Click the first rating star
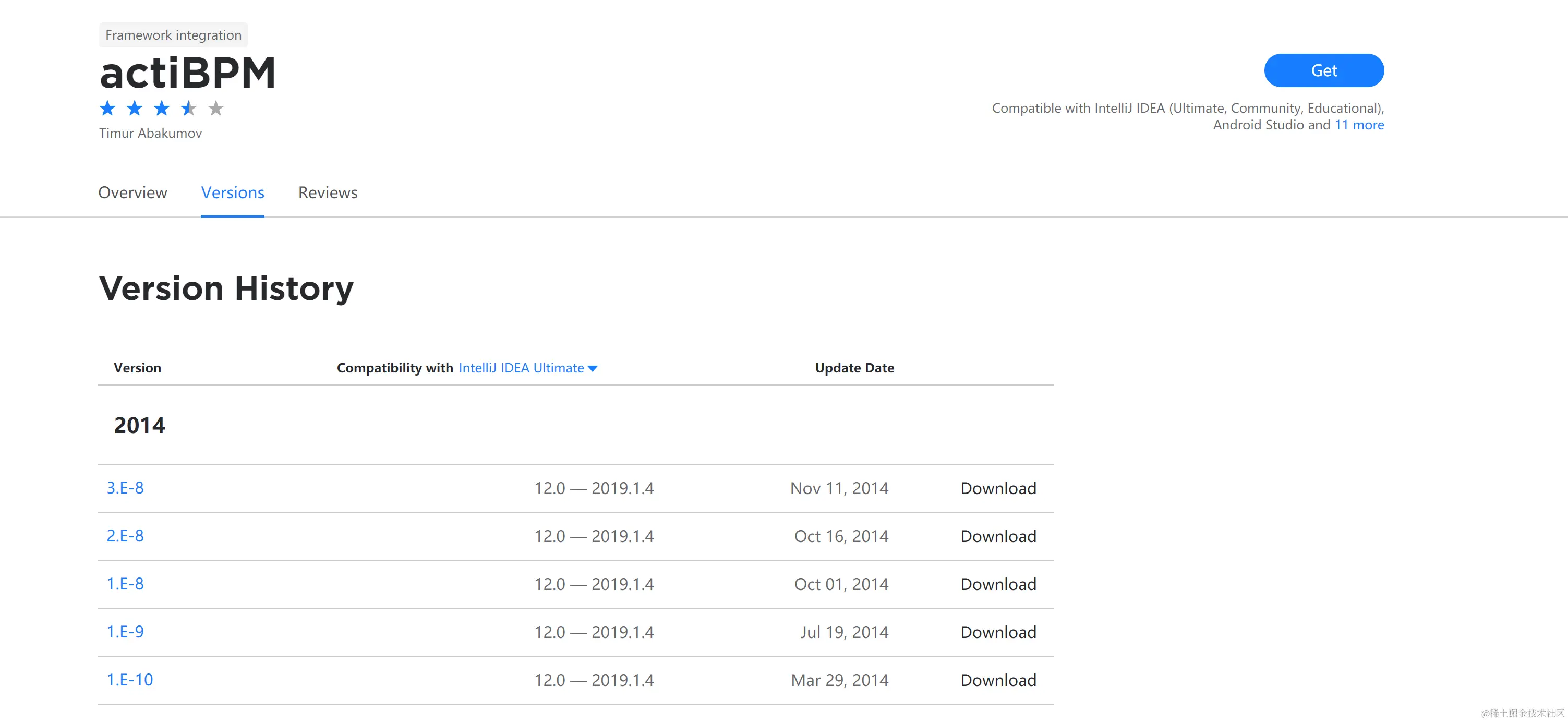The height and width of the screenshot is (722, 1568). (108, 109)
